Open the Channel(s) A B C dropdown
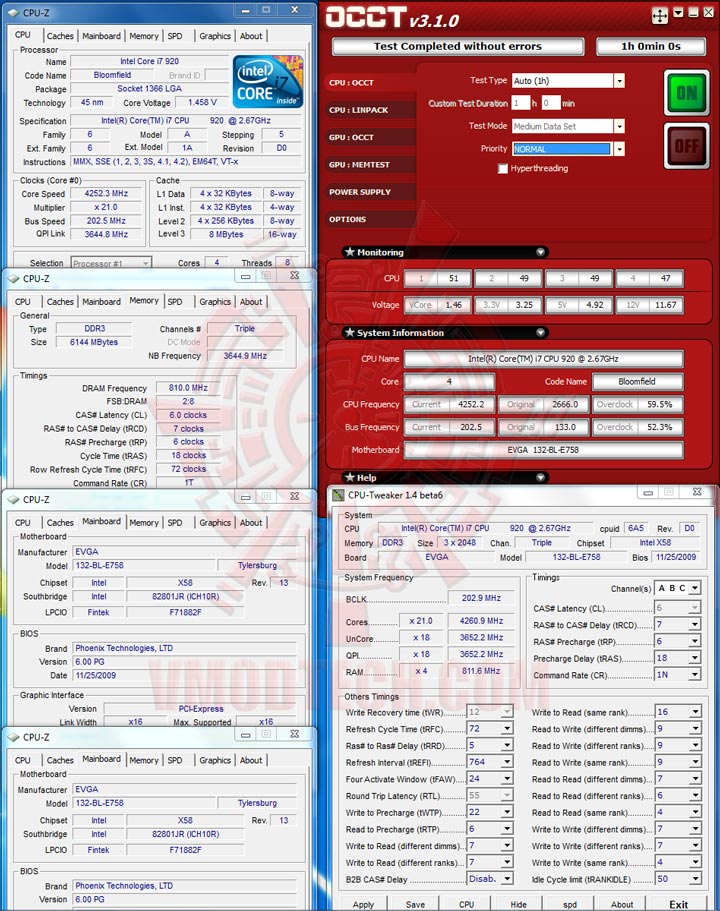 pos(694,588)
